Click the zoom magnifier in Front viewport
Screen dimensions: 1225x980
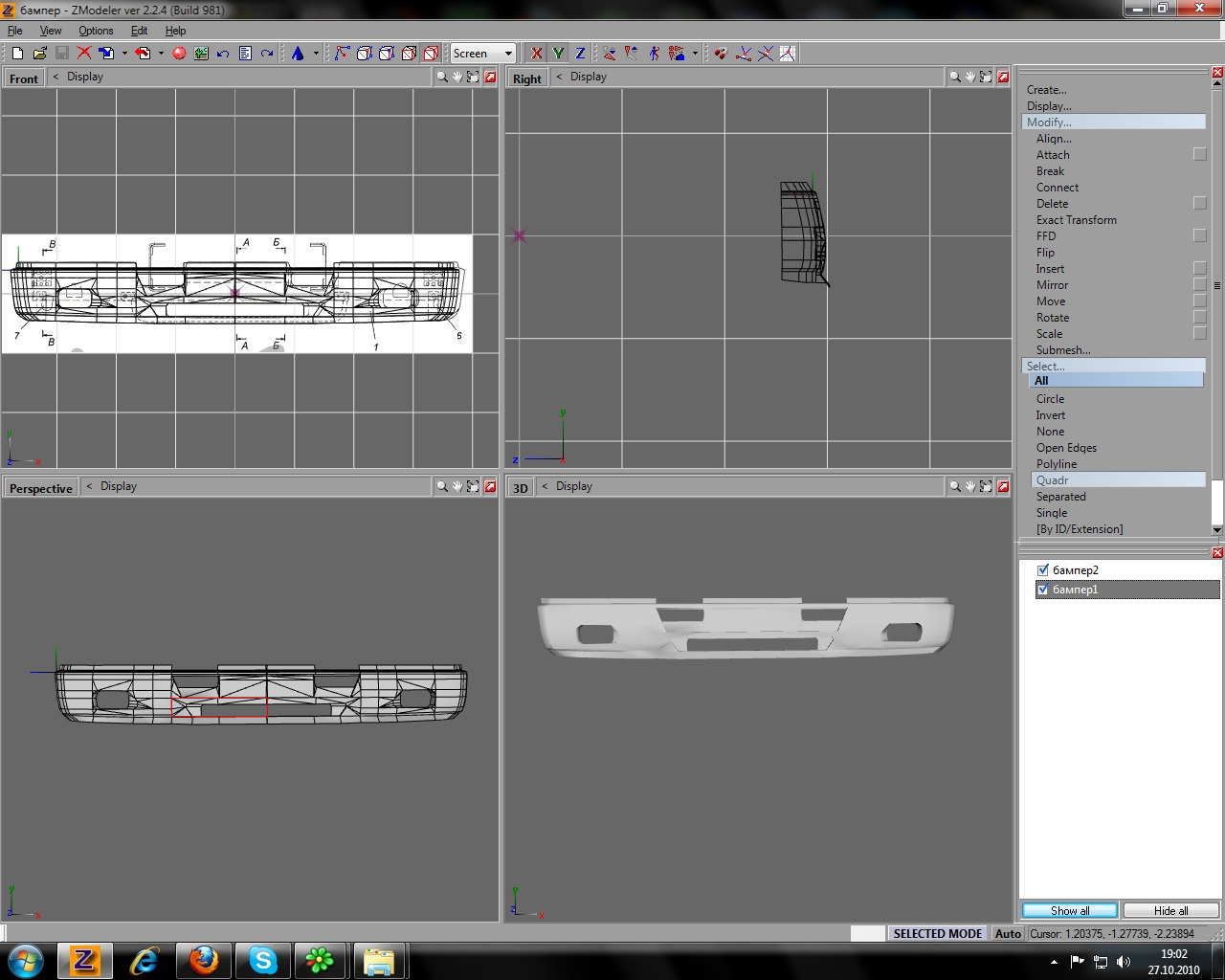(x=442, y=77)
